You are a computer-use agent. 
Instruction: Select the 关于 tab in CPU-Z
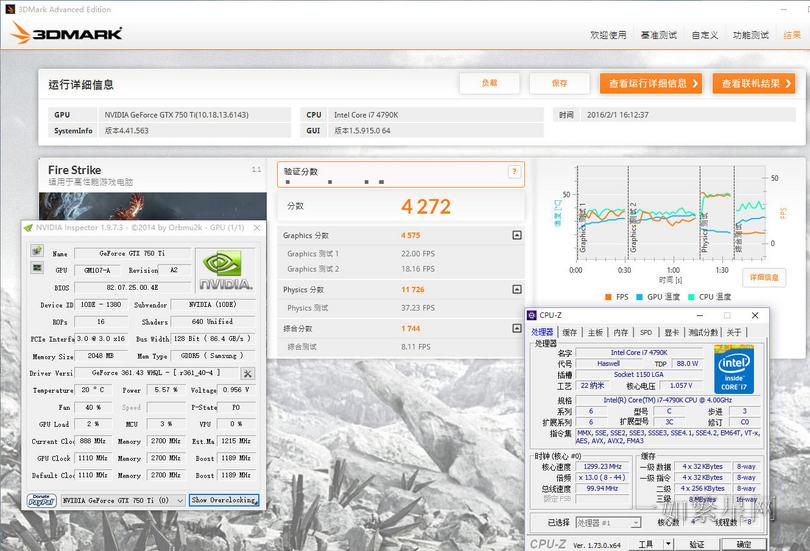pyautogui.click(x=734, y=332)
